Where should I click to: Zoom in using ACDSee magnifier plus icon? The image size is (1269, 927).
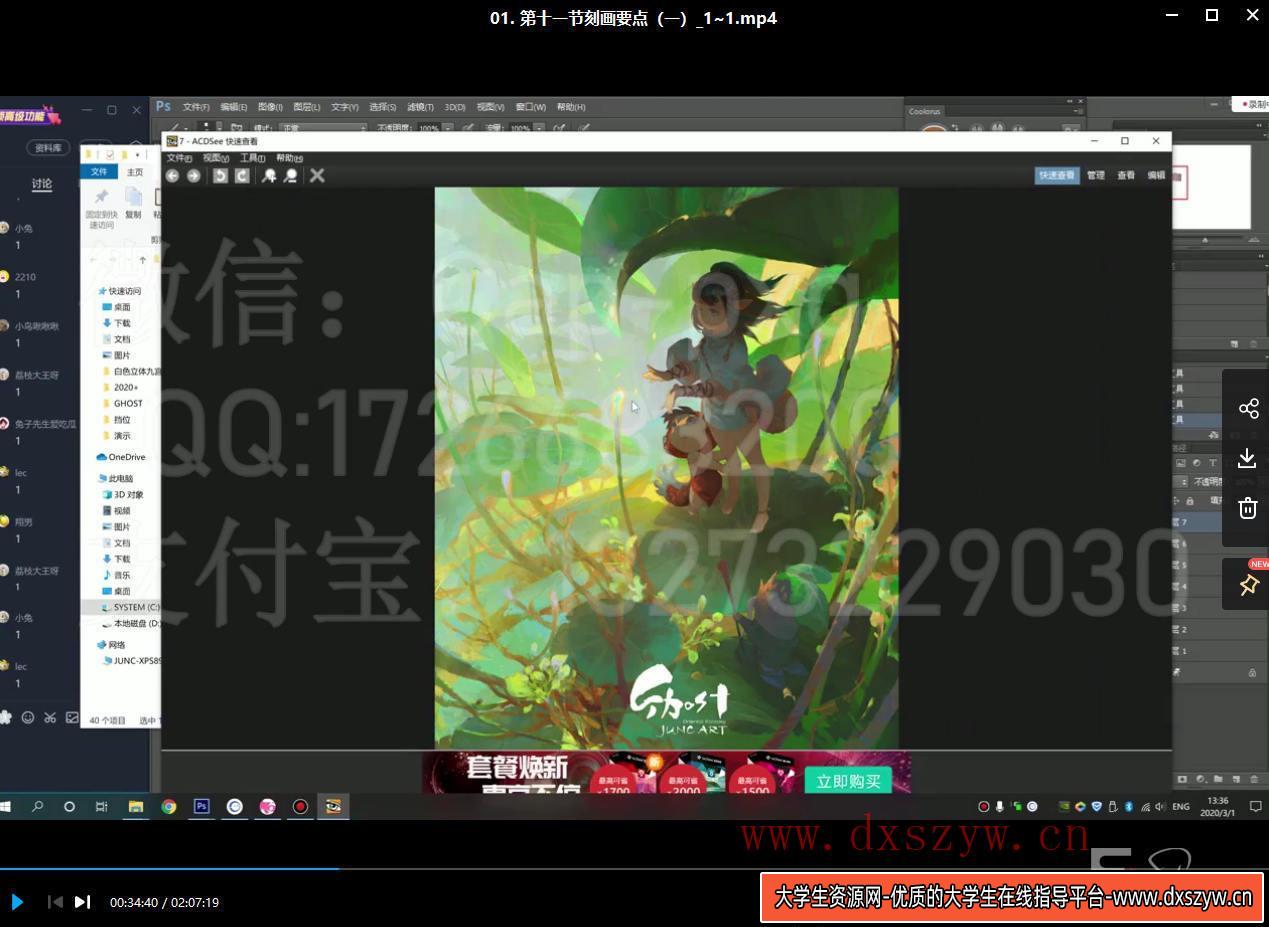click(269, 176)
